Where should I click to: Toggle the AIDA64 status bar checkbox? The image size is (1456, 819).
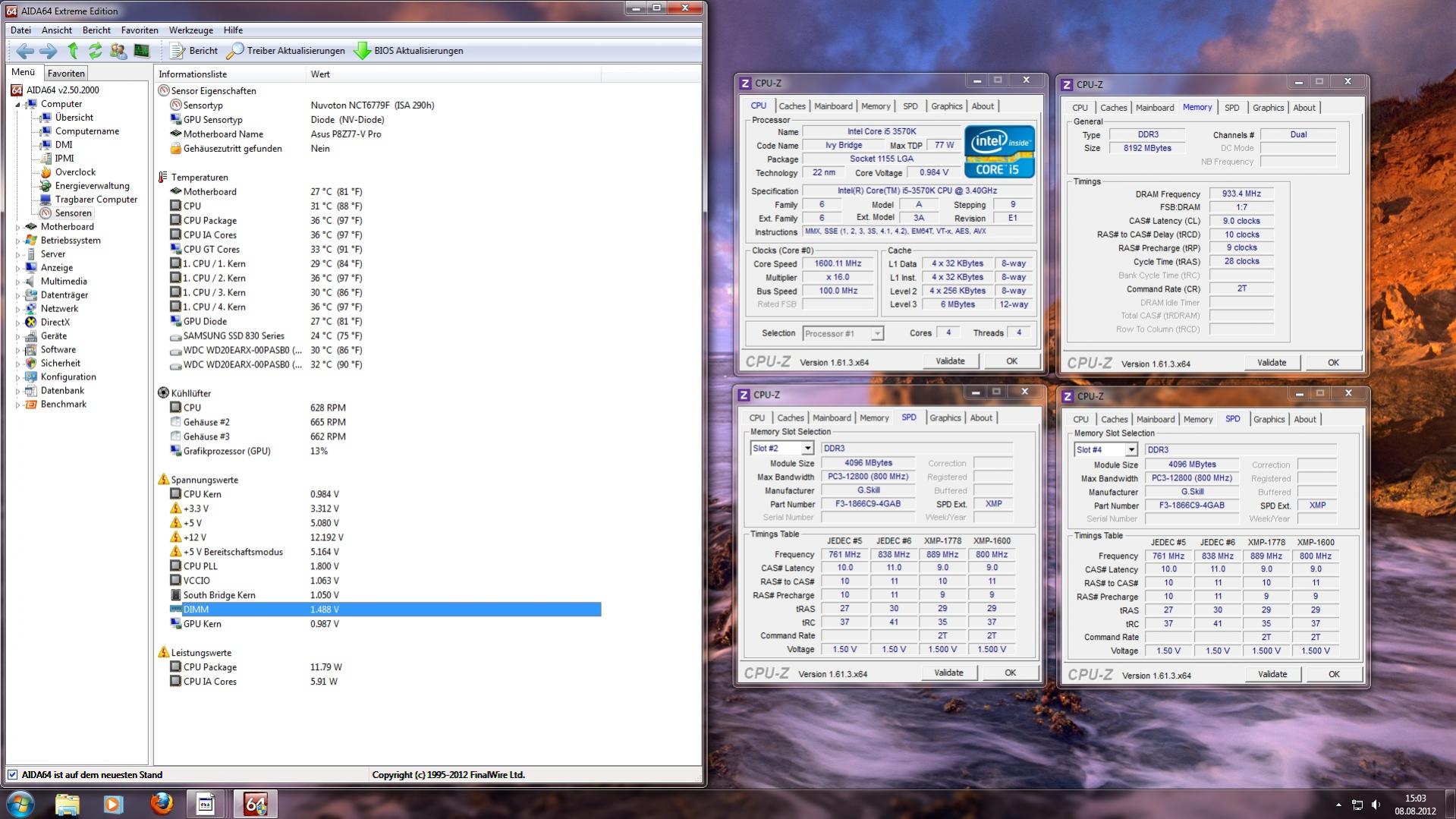coord(12,775)
